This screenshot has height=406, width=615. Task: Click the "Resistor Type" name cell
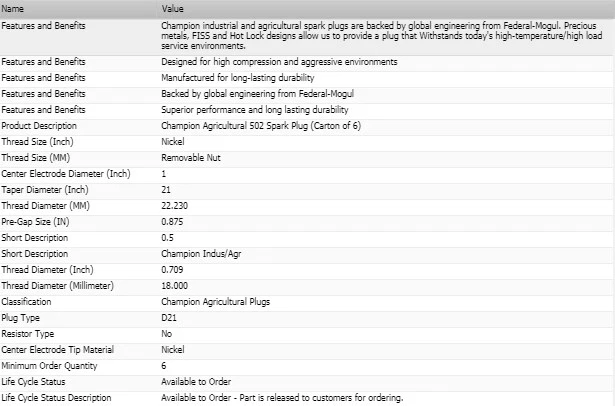click(x=27, y=334)
